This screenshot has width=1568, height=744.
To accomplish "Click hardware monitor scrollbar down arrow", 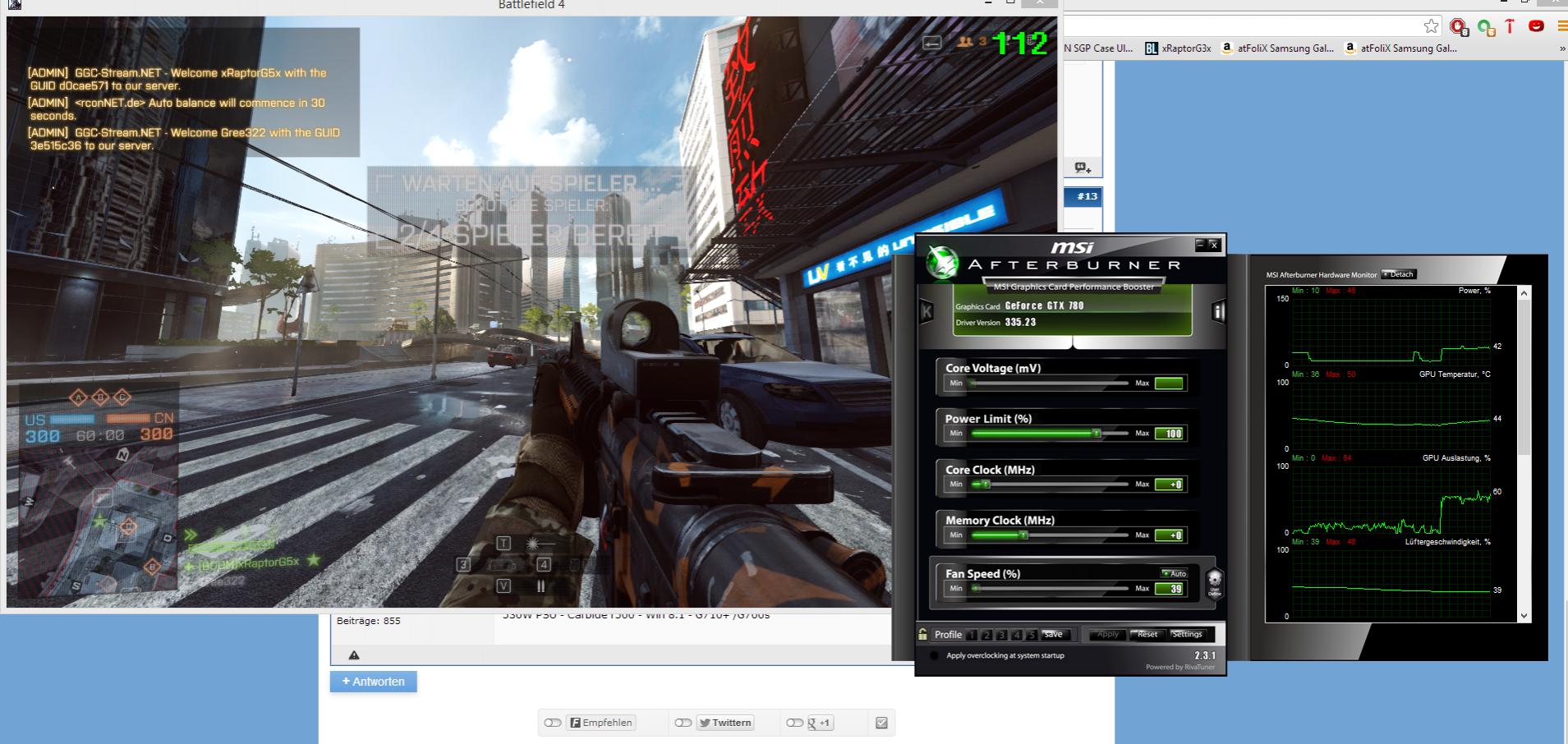I will pyautogui.click(x=1524, y=616).
